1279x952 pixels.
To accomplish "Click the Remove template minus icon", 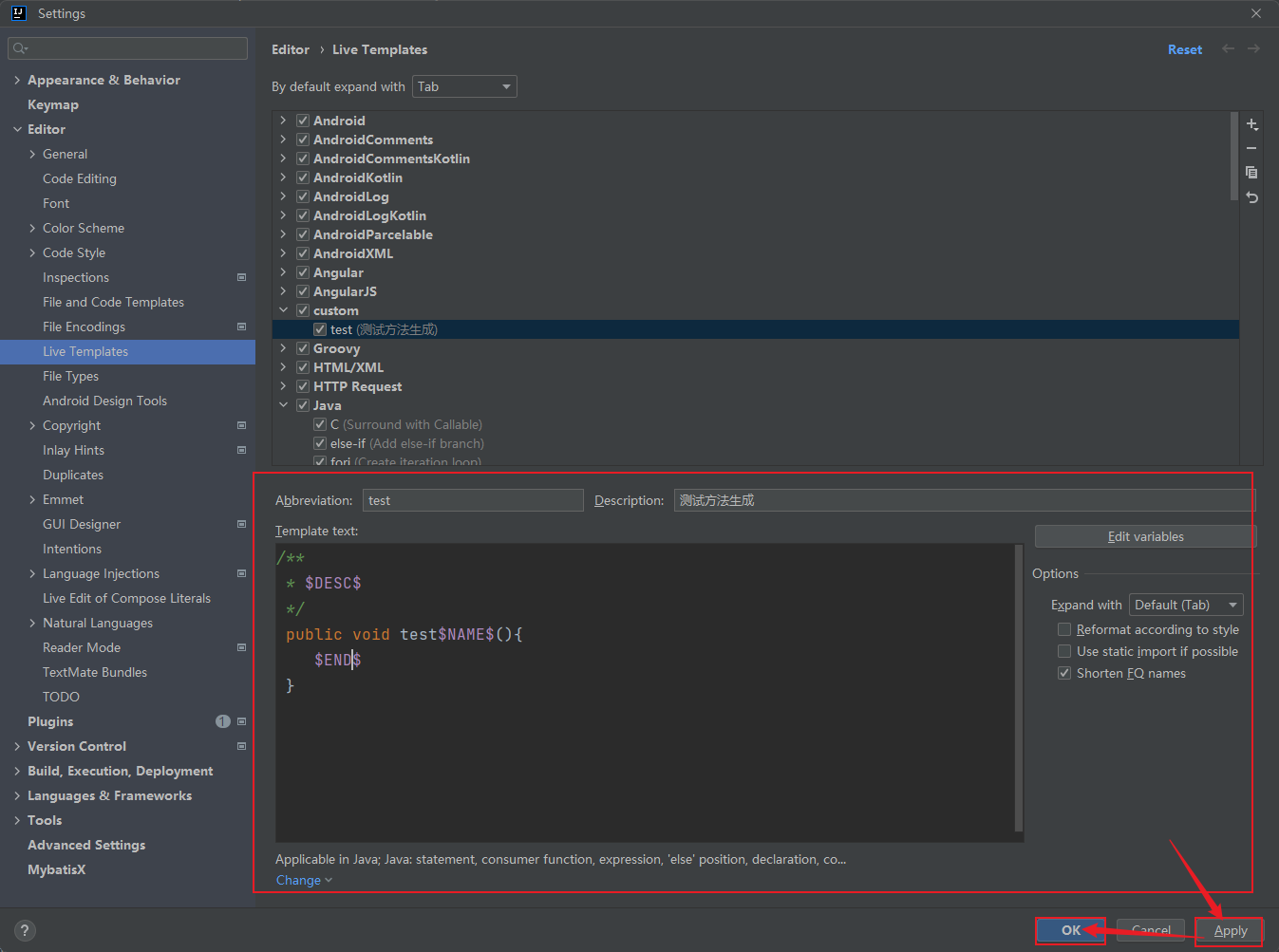I will click(1251, 148).
